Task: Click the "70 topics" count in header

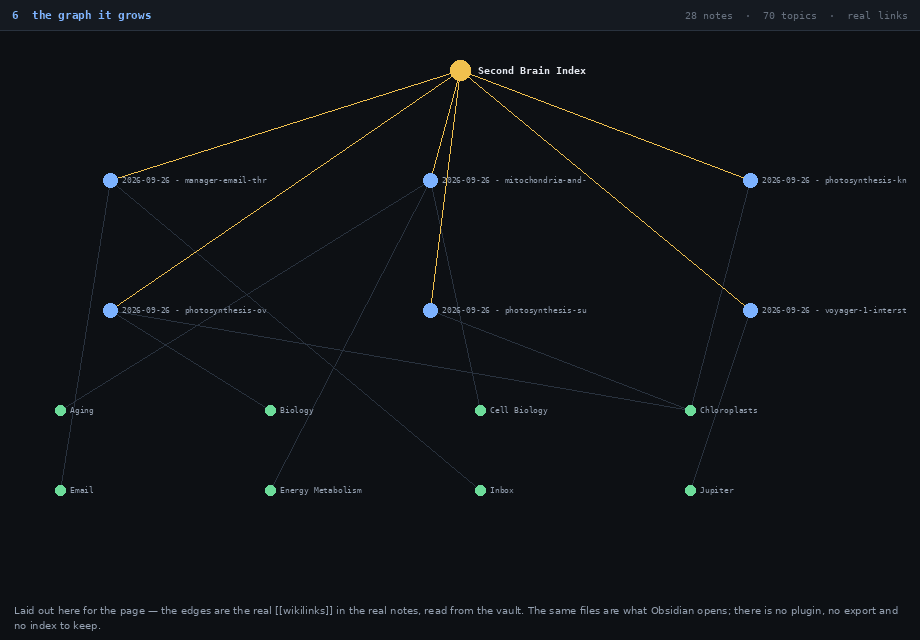Action: 790,16
